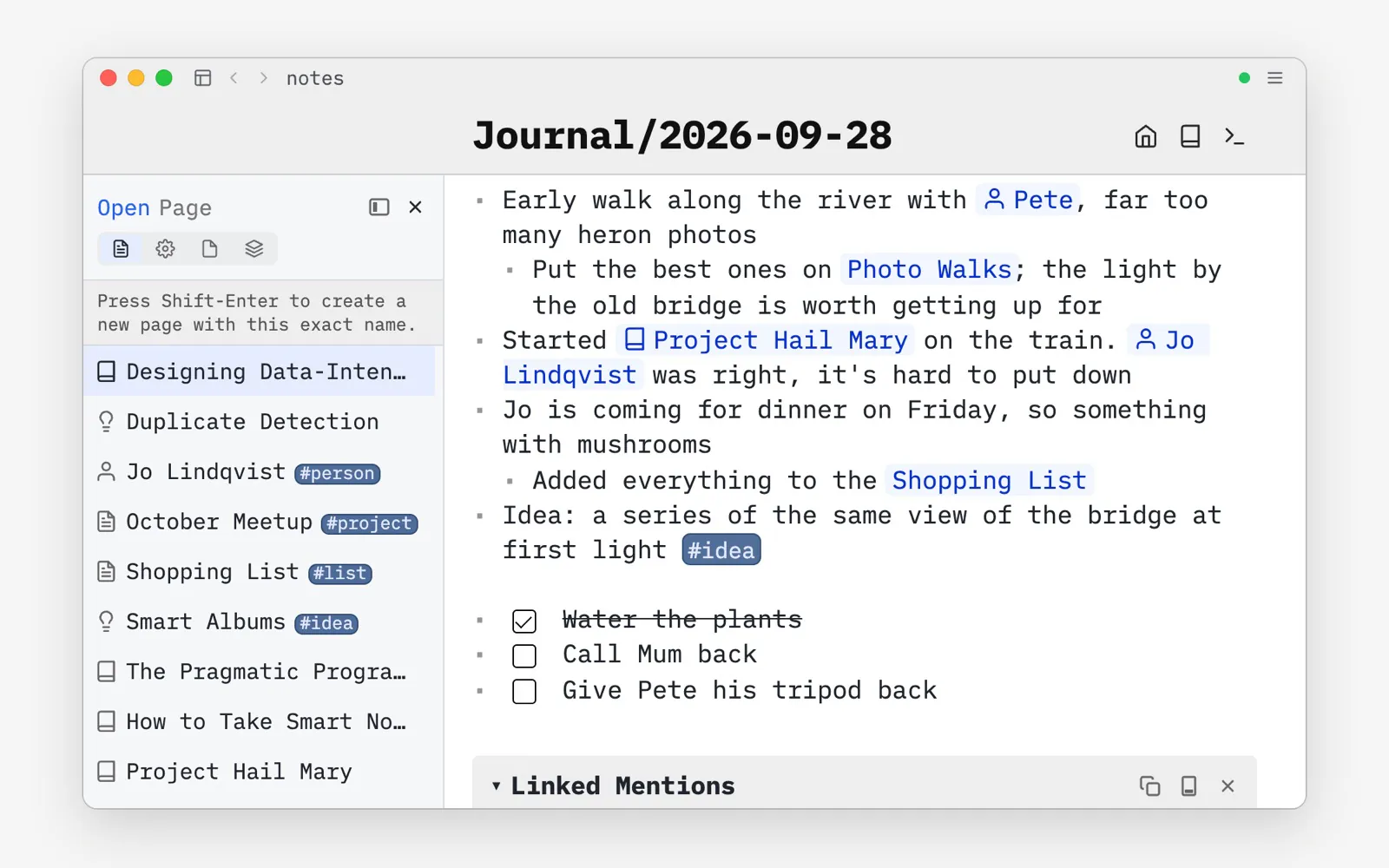Follow the Shopping List link in journal text

click(x=989, y=480)
